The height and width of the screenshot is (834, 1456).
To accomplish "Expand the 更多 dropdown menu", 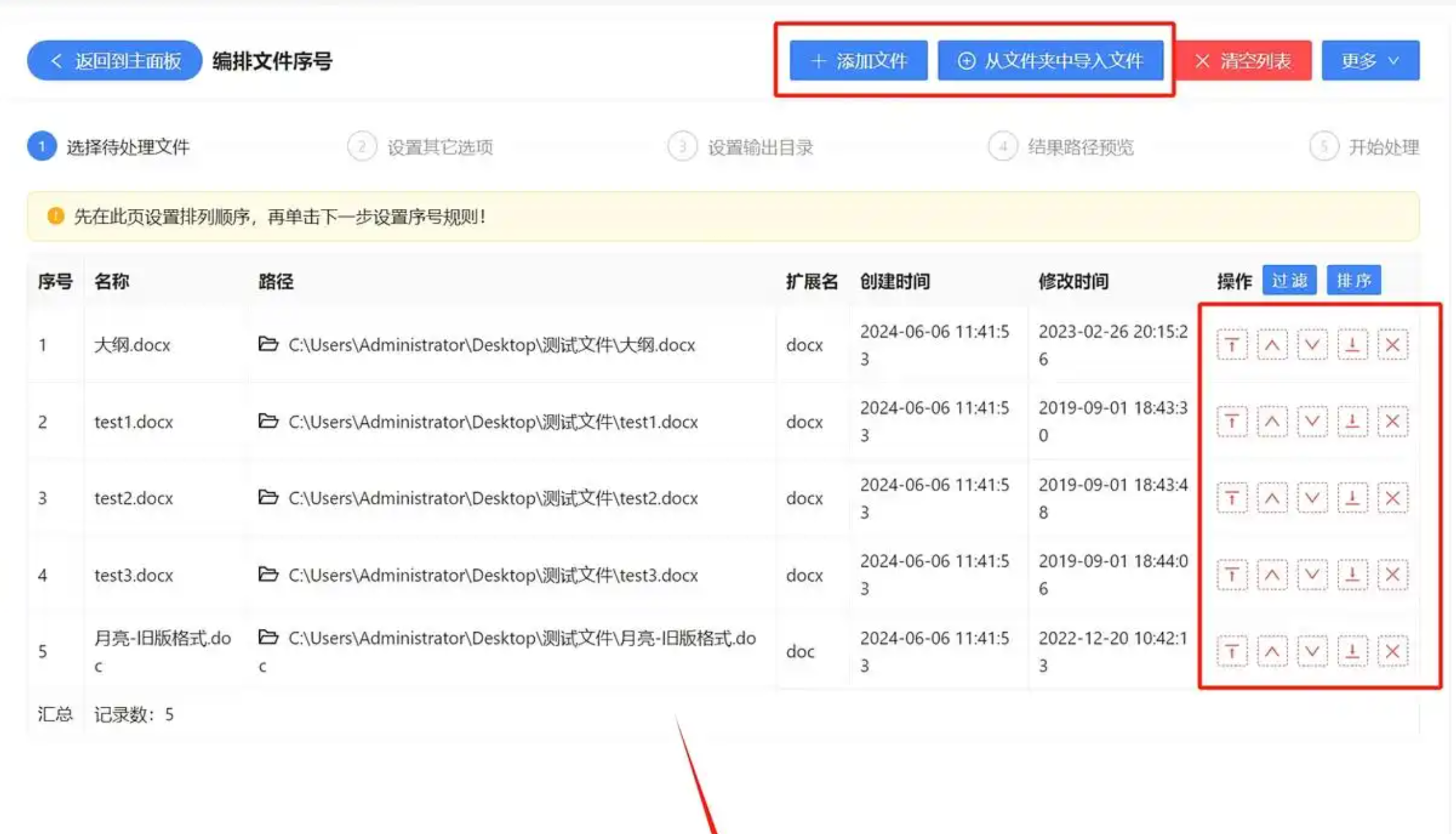I will [x=1370, y=61].
